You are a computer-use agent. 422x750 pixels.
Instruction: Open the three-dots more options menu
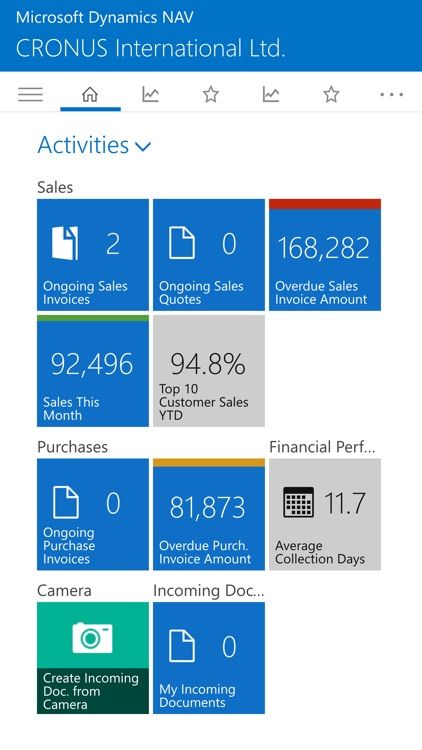point(391,94)
